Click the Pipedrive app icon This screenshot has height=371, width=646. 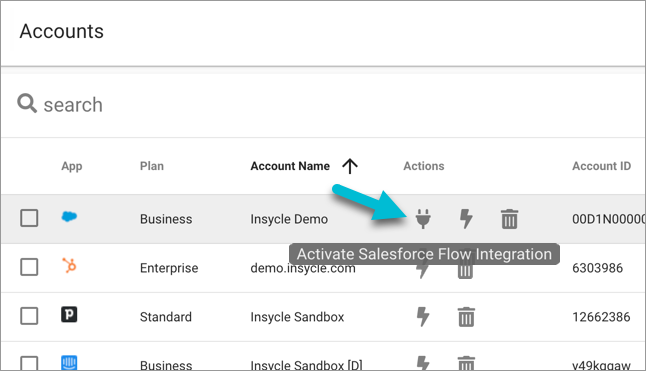69,315
